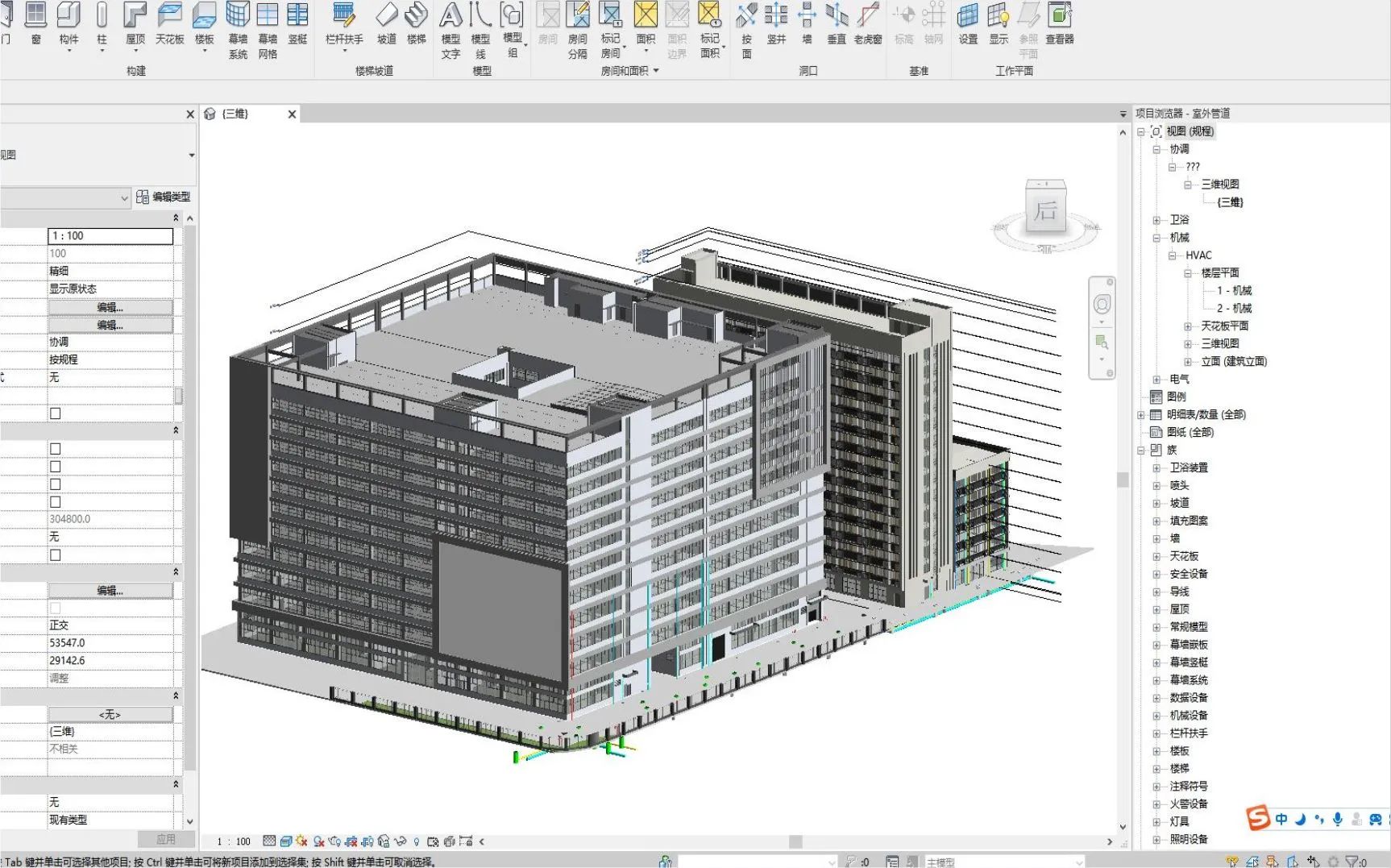Viewport: 1391px width, 868px height.
Task: Toggle the first checkbox below 无 row
Action: coord(56,413)
